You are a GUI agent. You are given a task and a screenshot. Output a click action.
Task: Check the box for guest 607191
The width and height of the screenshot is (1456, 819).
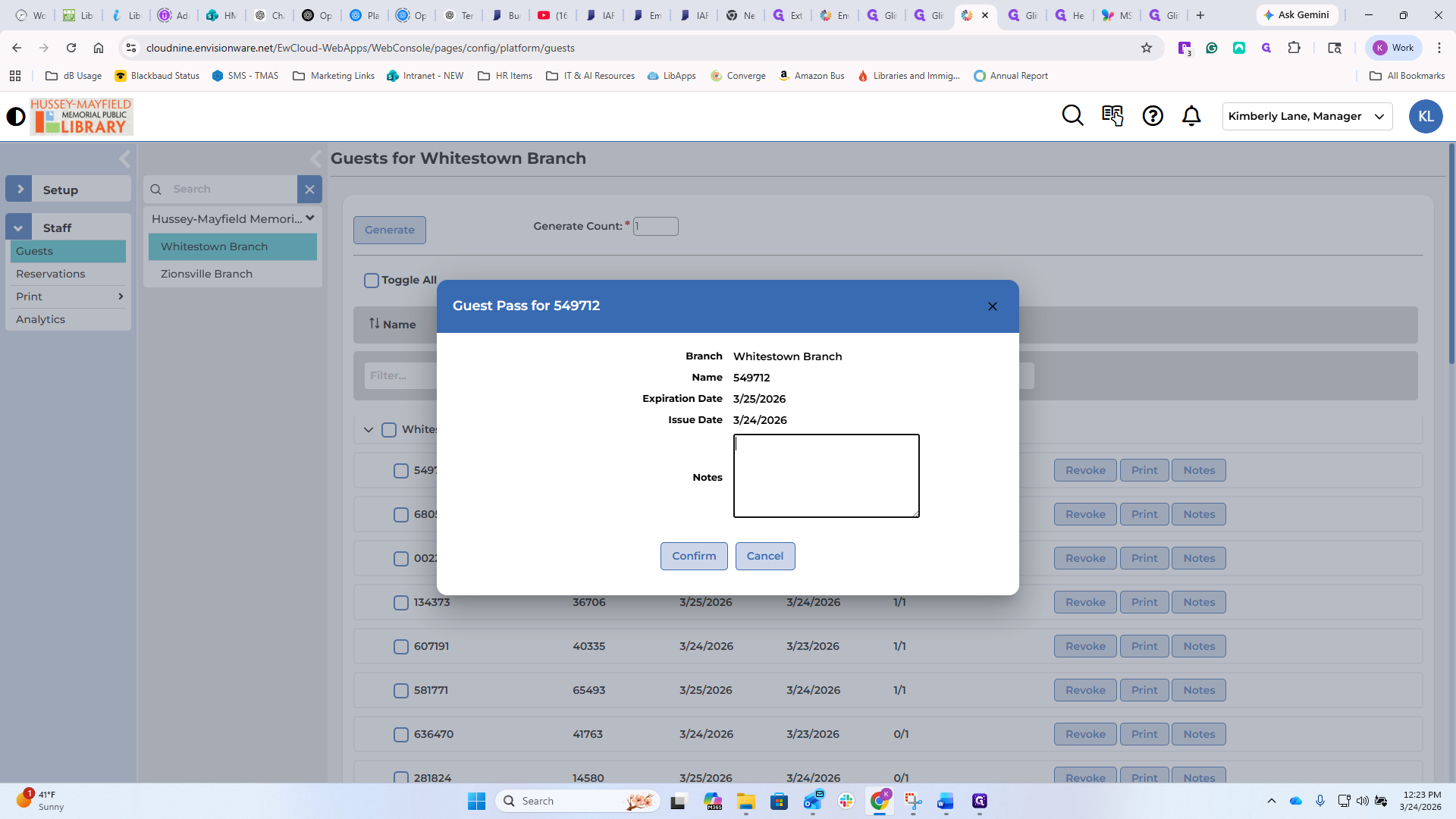[401, 647]
